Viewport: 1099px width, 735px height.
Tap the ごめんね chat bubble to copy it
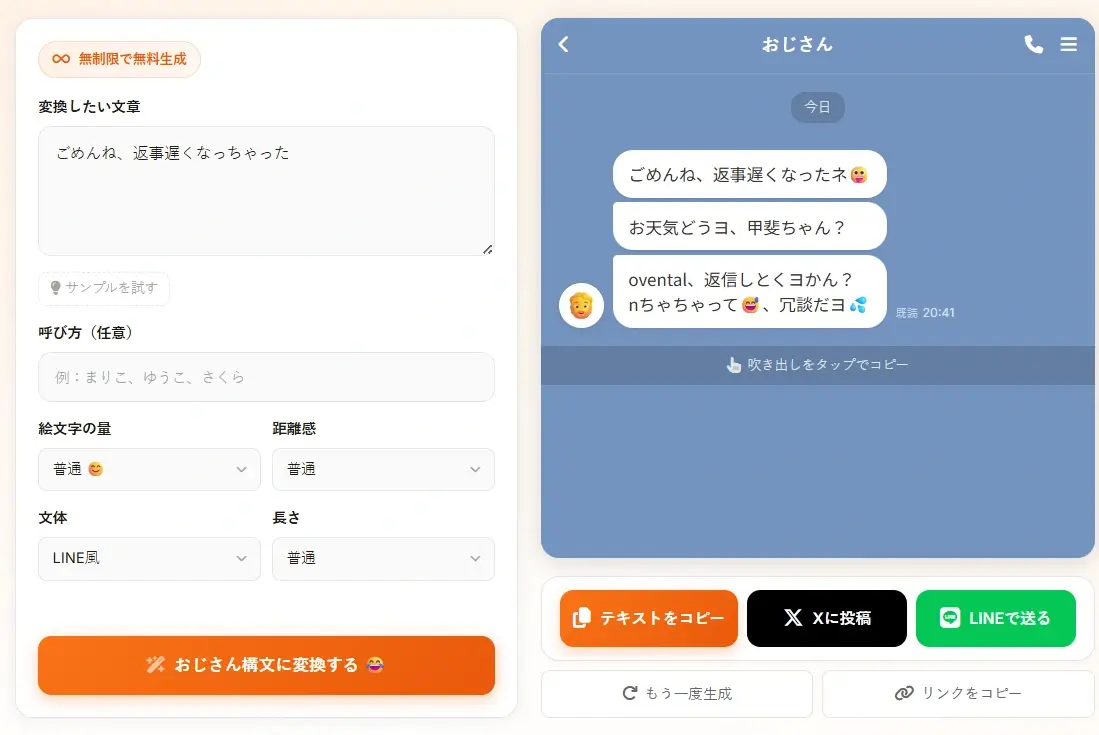[x=749, y=173]
